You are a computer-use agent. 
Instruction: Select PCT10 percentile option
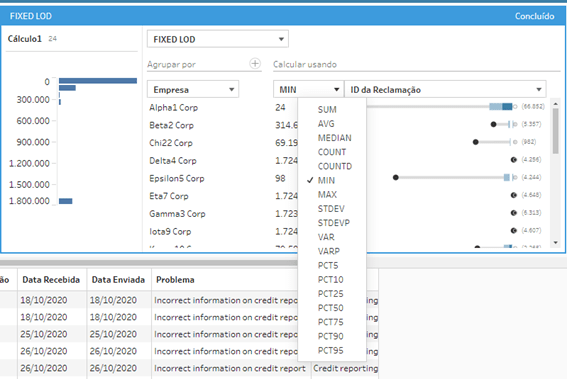[331, 280]
